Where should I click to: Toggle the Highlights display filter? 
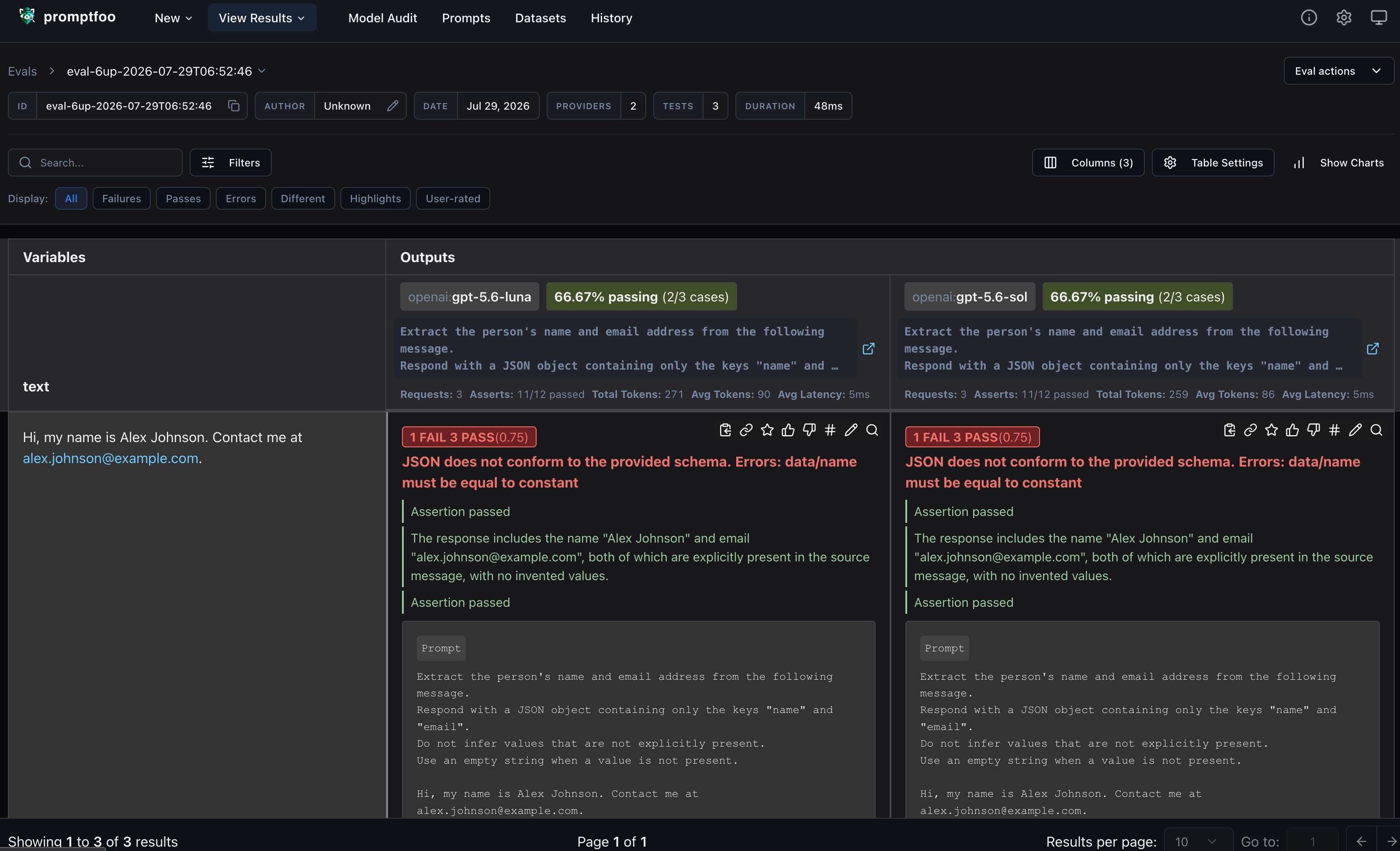pos(376,198)
